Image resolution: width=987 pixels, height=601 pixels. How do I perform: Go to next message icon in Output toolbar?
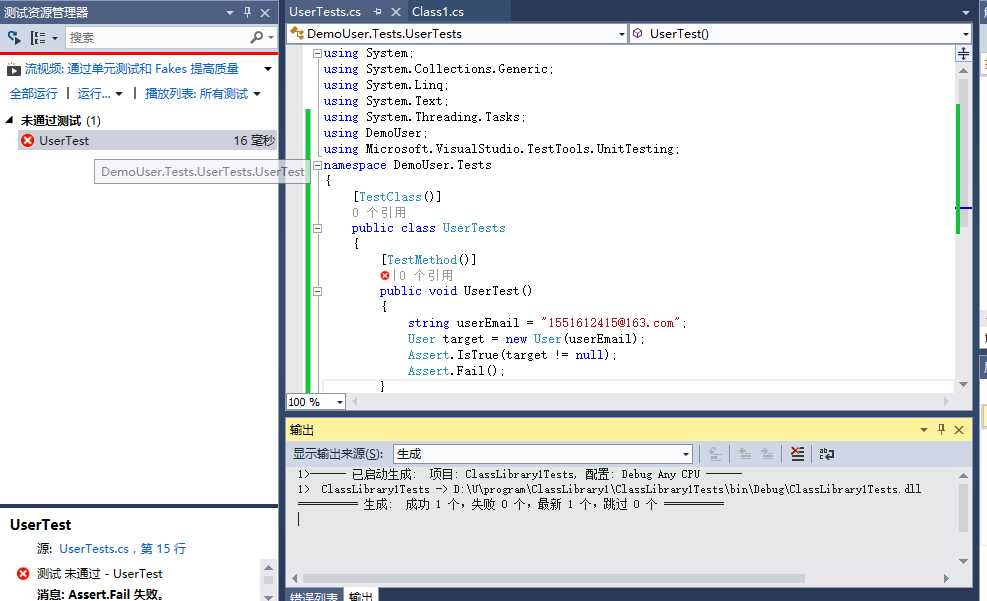tap(767, 454)
